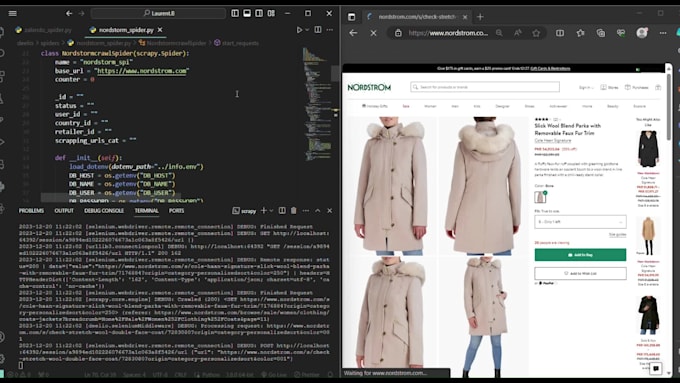
Task: Click the green Add to Bag button
Action: [580, 255]
